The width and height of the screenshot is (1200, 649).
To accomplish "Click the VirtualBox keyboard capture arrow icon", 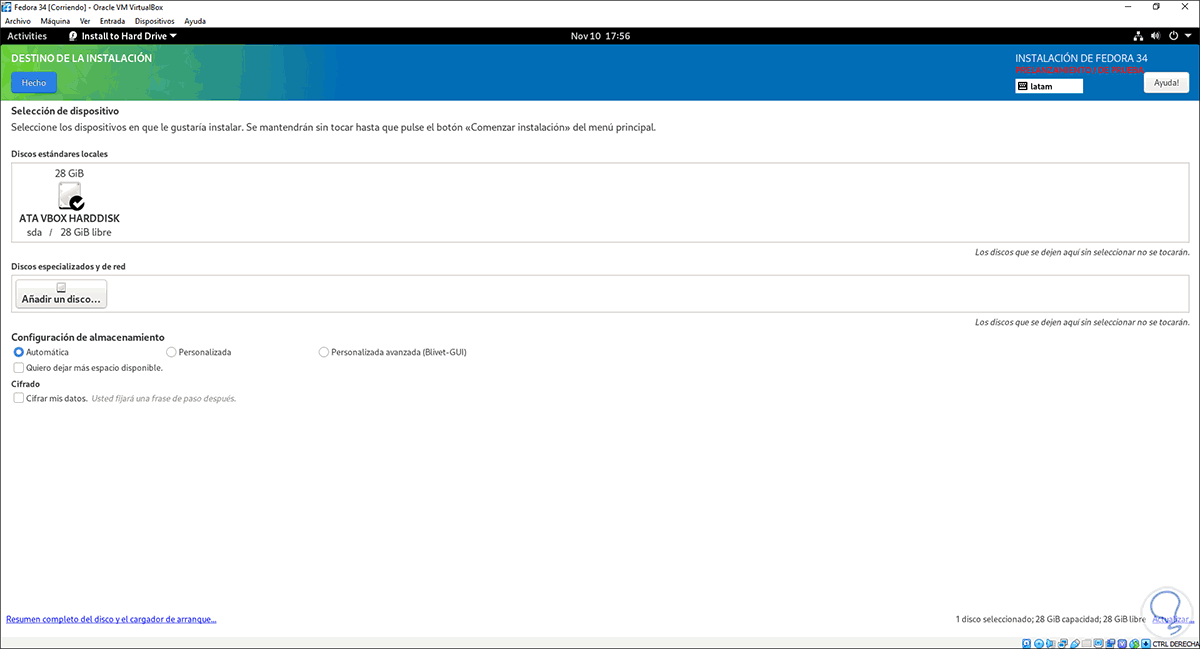I will pos(1146,643).
